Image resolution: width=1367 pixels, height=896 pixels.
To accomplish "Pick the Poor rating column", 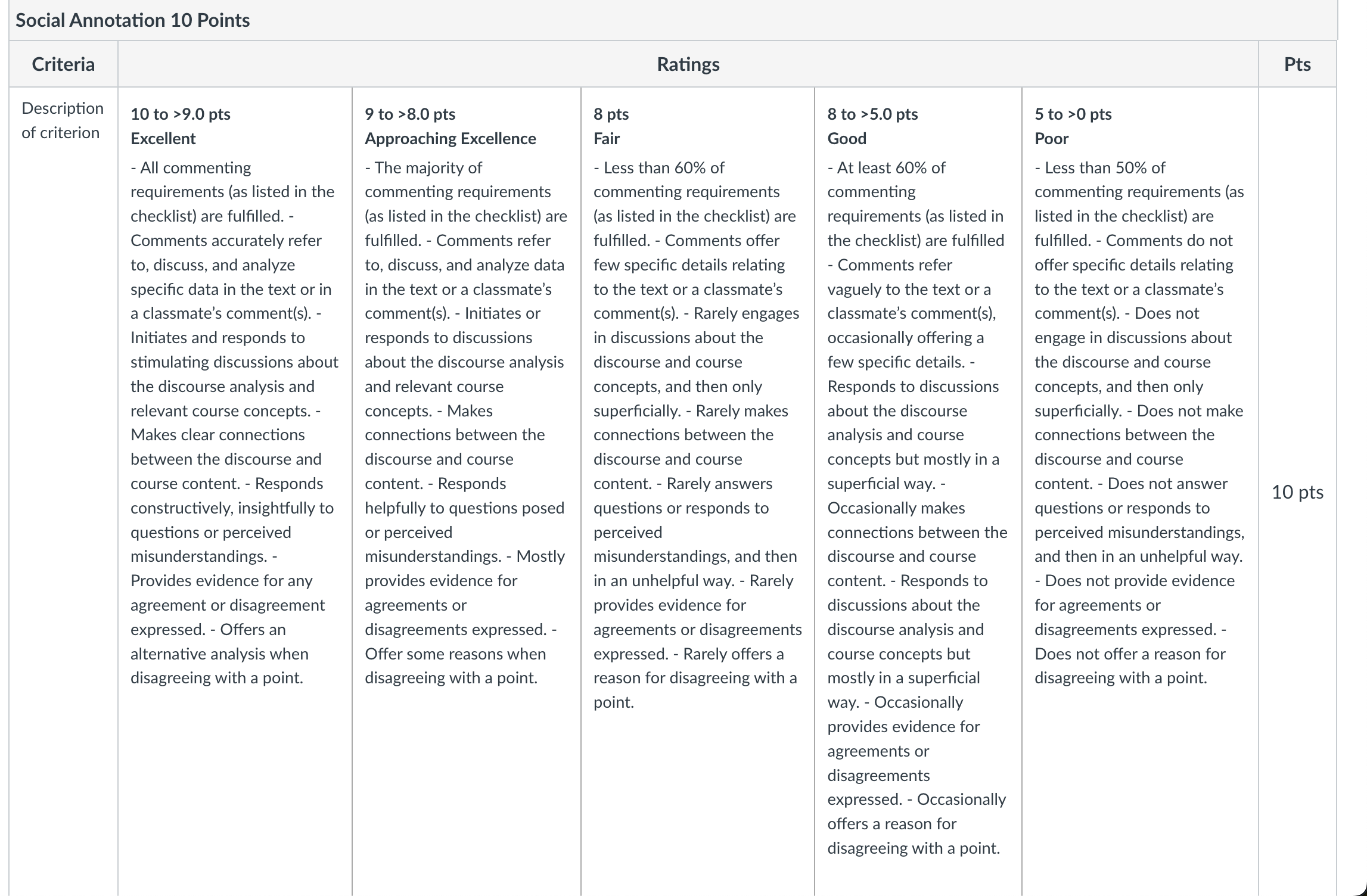I will coord(1140,491).
